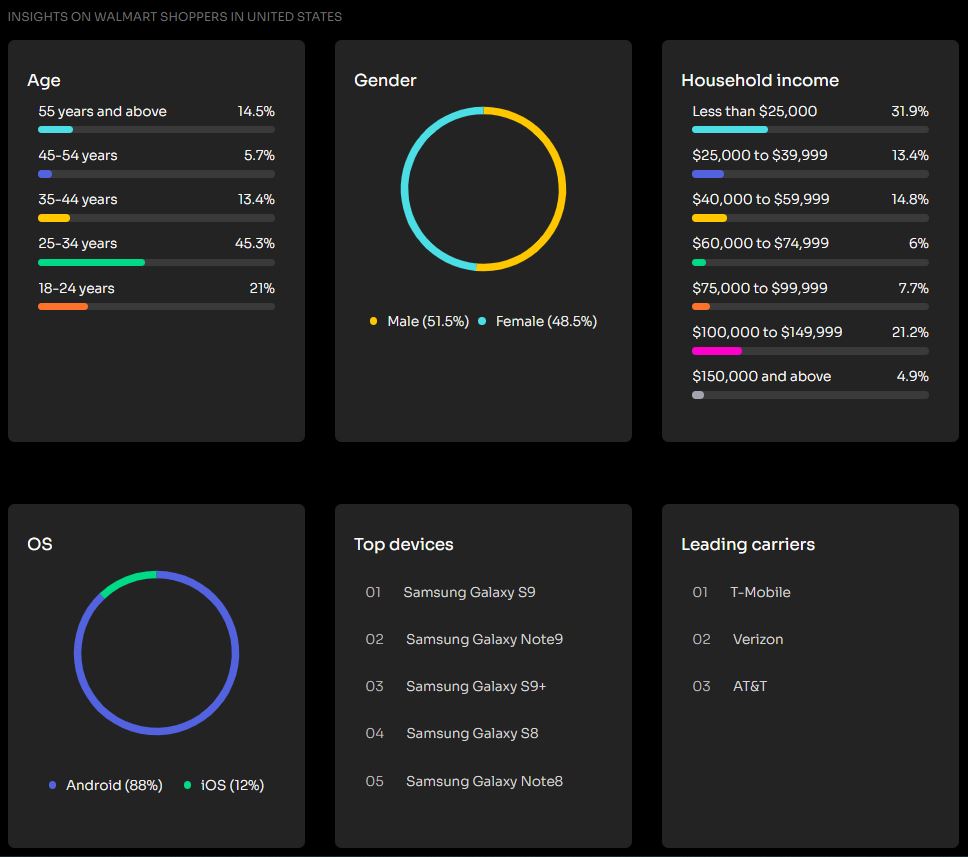Click the 18-24 years orange bar
Viewport: 968px width, 857px height.
point(63,307)
